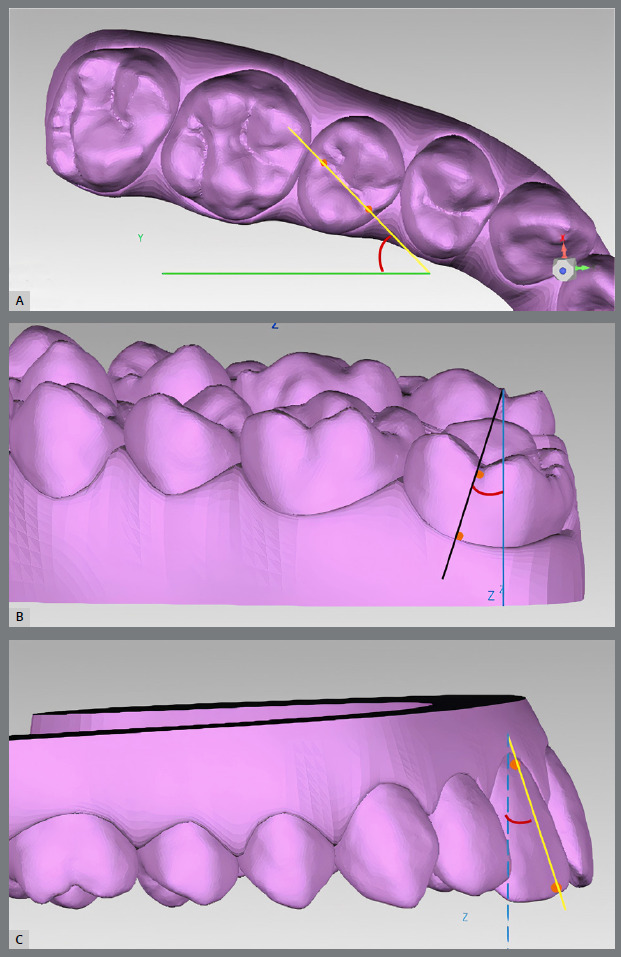Click the green Y axis label in panel A
The height and width of the screenshot is (957, 621).
(140, 238)
